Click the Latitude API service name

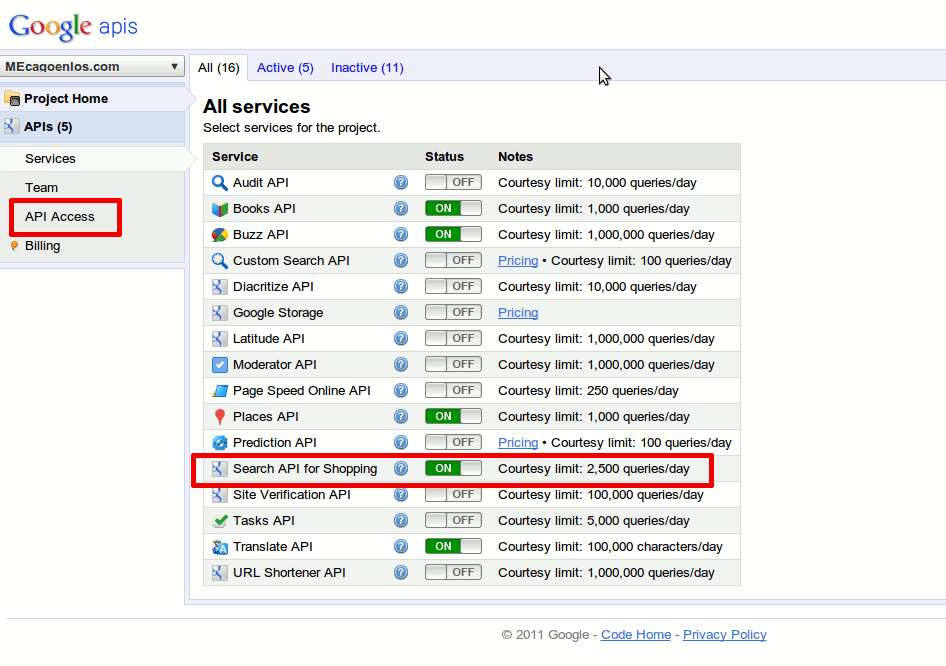(x=268, y=338)
